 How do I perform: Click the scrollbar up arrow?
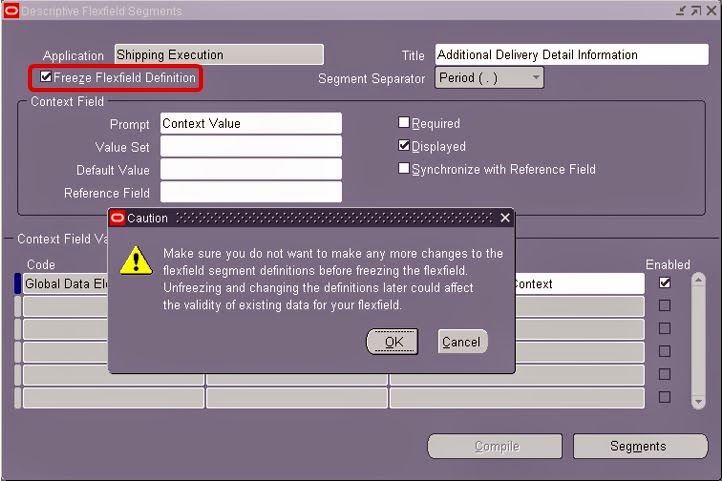(699, 280)
